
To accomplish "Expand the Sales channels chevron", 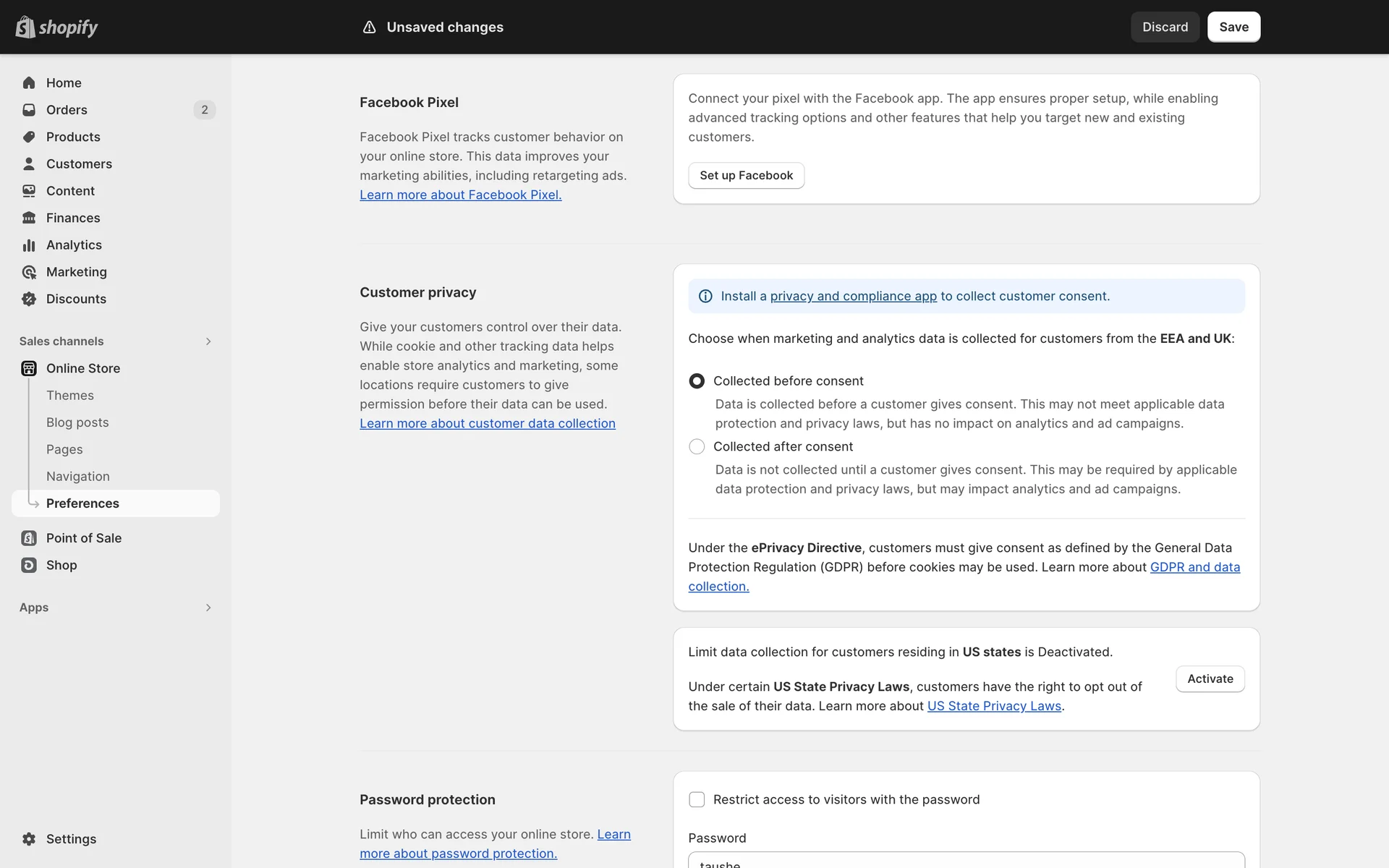I will 208,341.
